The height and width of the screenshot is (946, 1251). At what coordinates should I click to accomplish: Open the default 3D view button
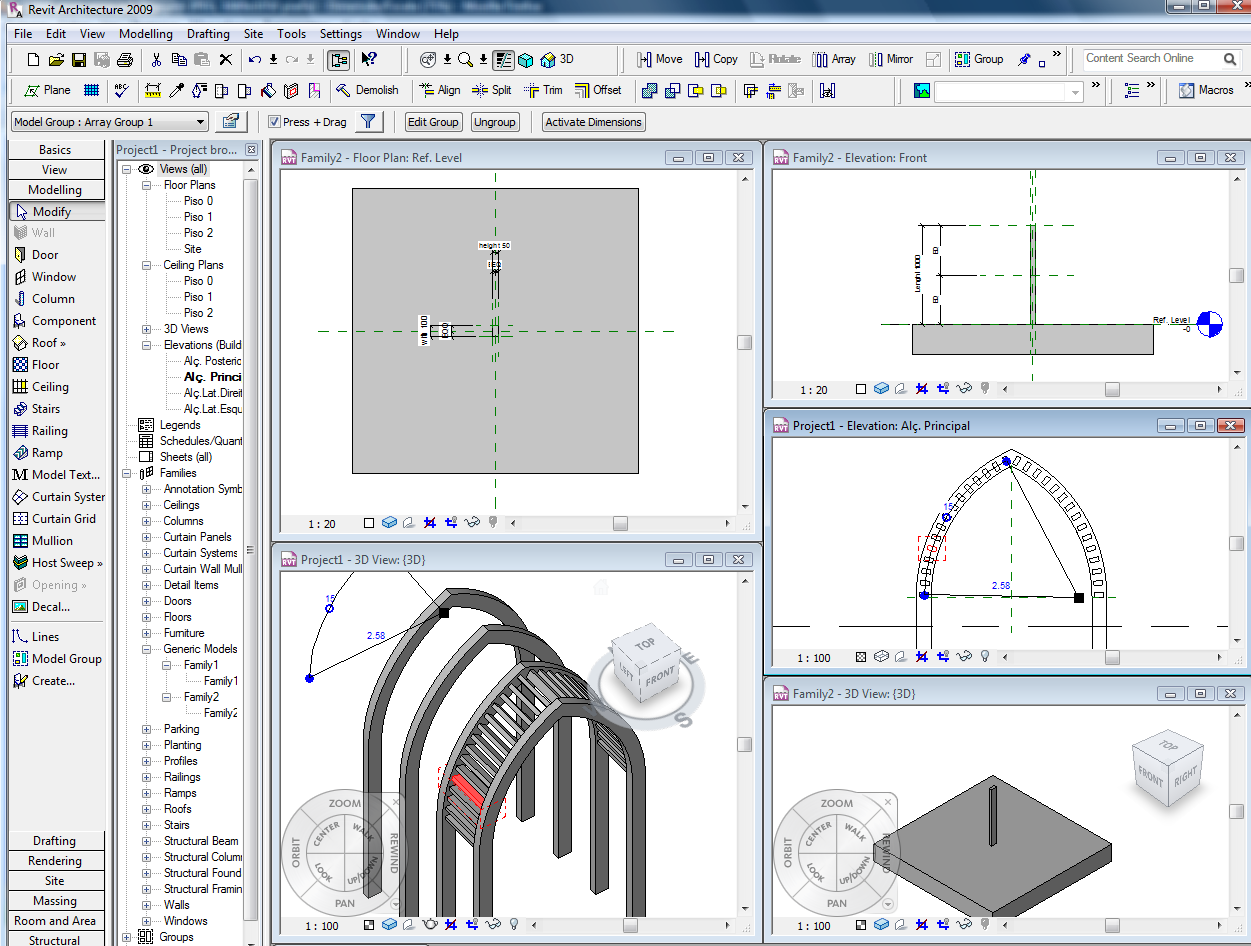[x=558, y=59]
